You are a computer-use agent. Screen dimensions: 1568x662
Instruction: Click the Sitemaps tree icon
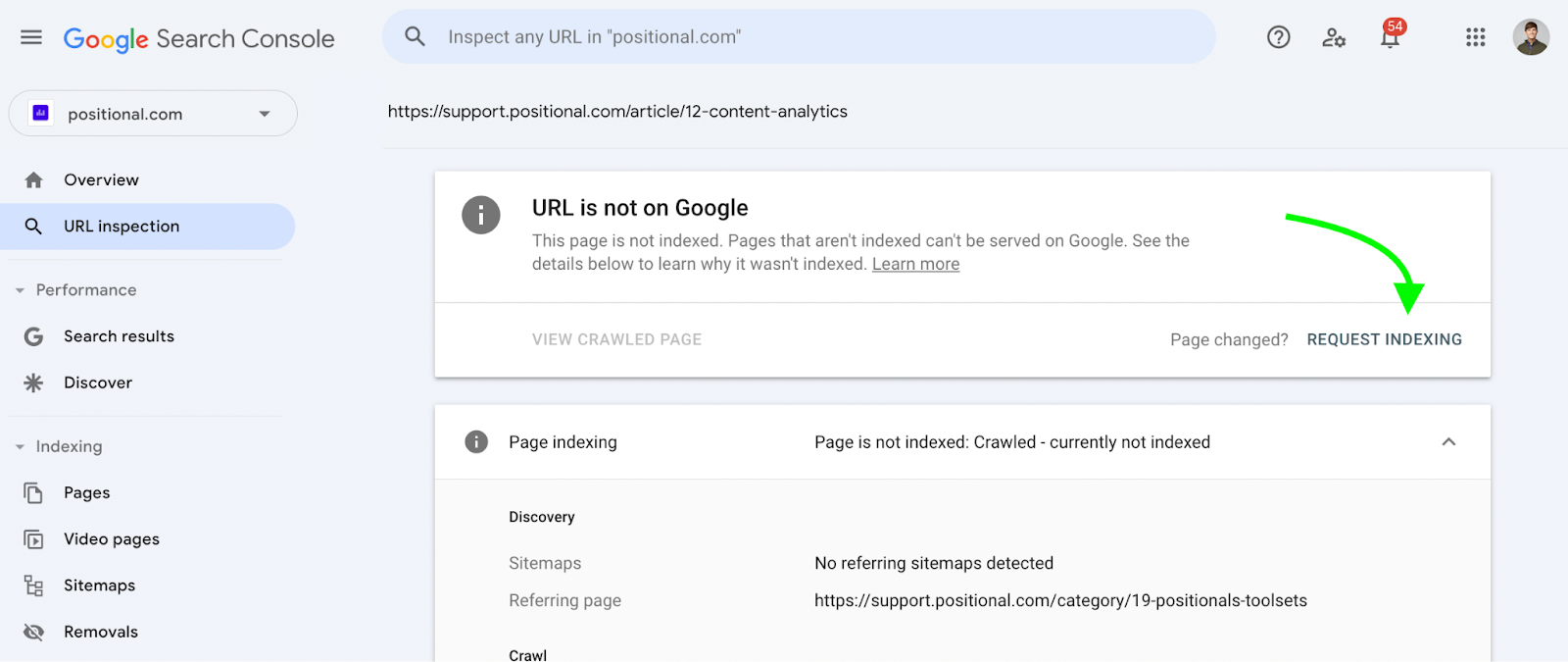tap(33, 586)
